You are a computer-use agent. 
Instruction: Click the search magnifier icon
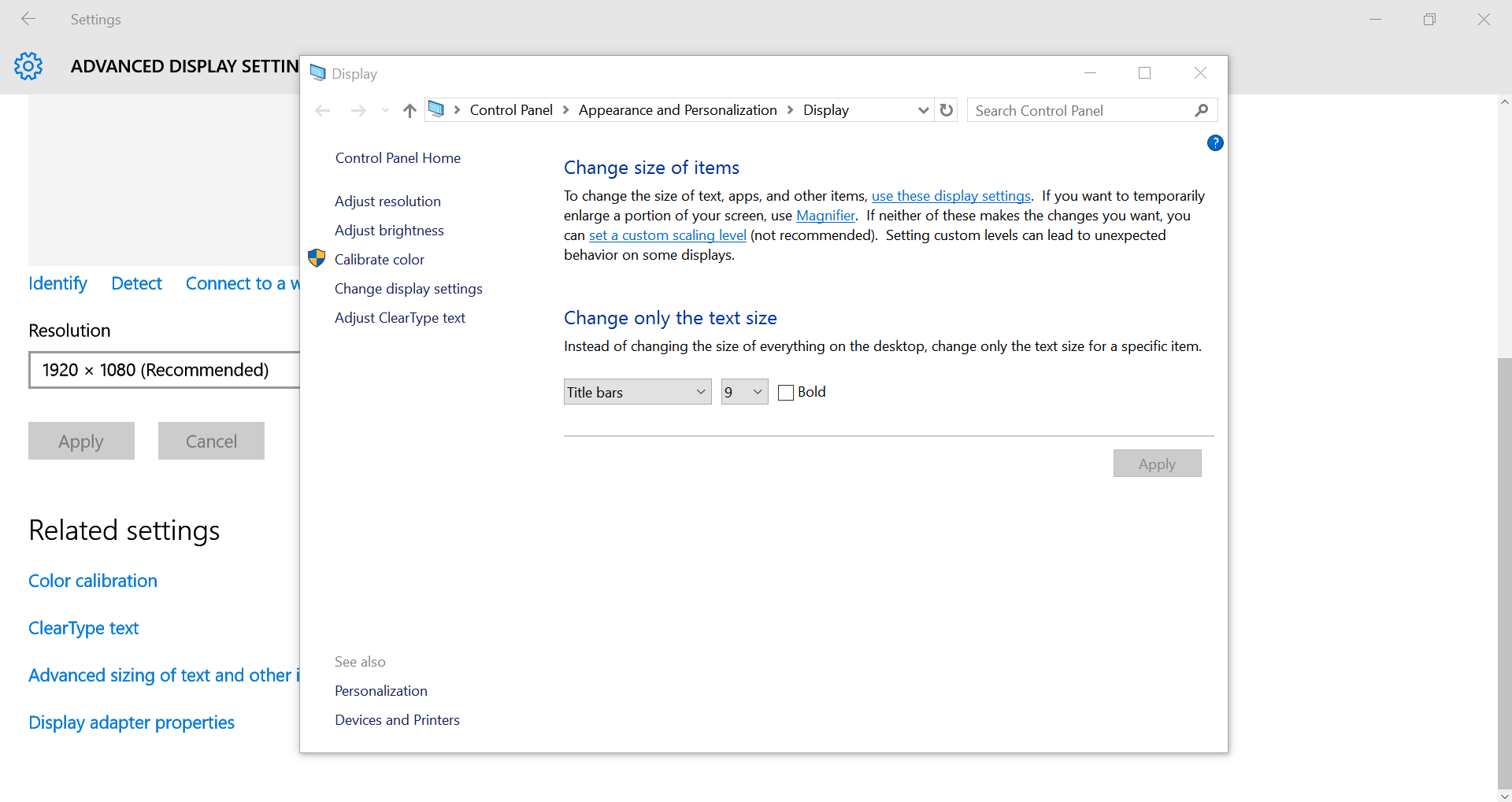1201,110
